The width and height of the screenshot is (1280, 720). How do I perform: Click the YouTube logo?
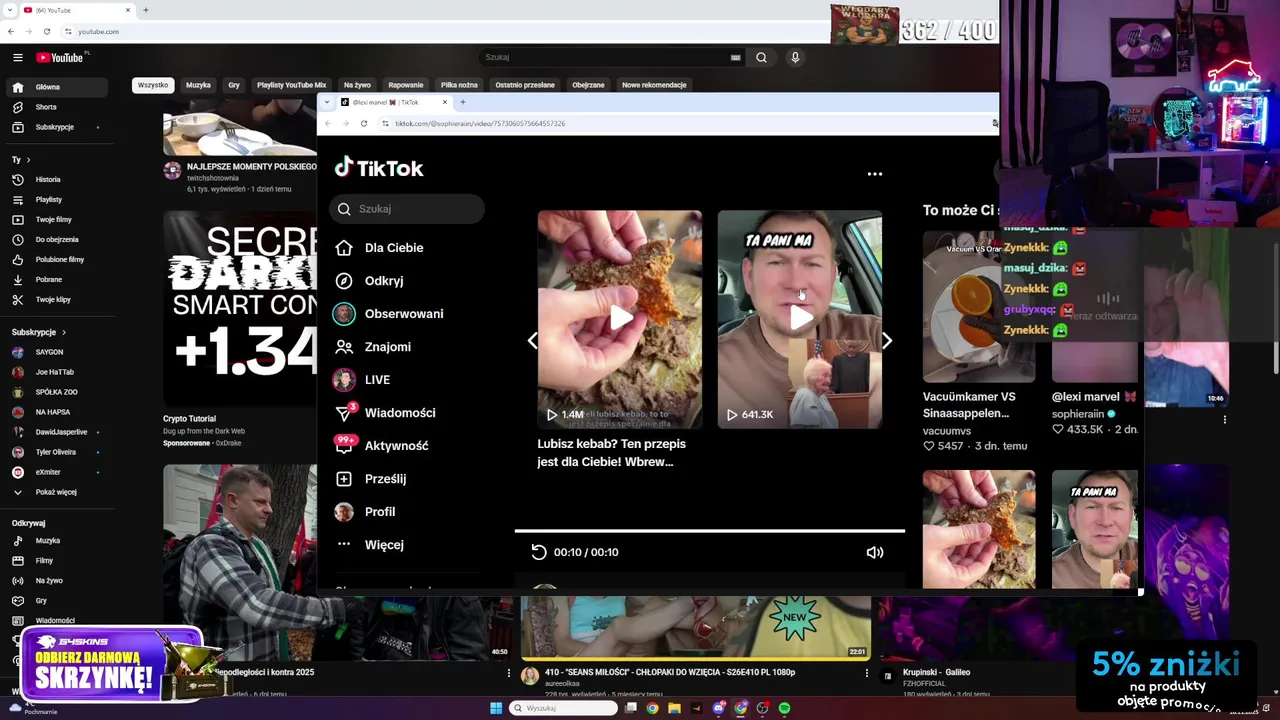(60, 58)
